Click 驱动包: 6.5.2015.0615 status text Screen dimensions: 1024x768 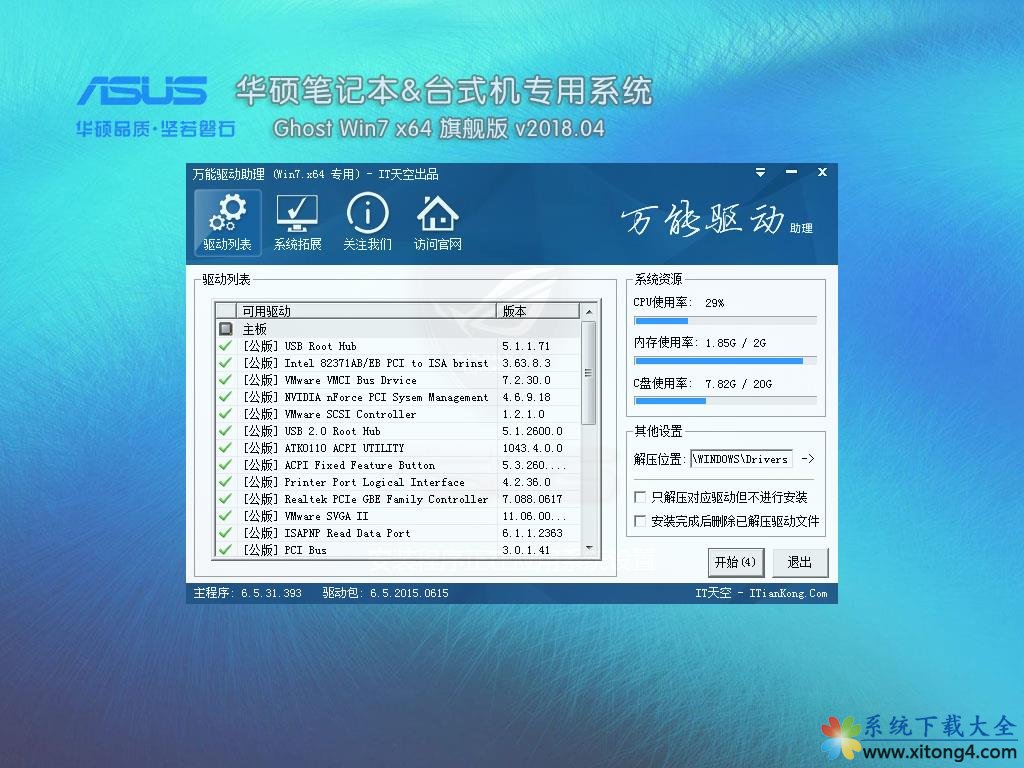pos(385,593)
